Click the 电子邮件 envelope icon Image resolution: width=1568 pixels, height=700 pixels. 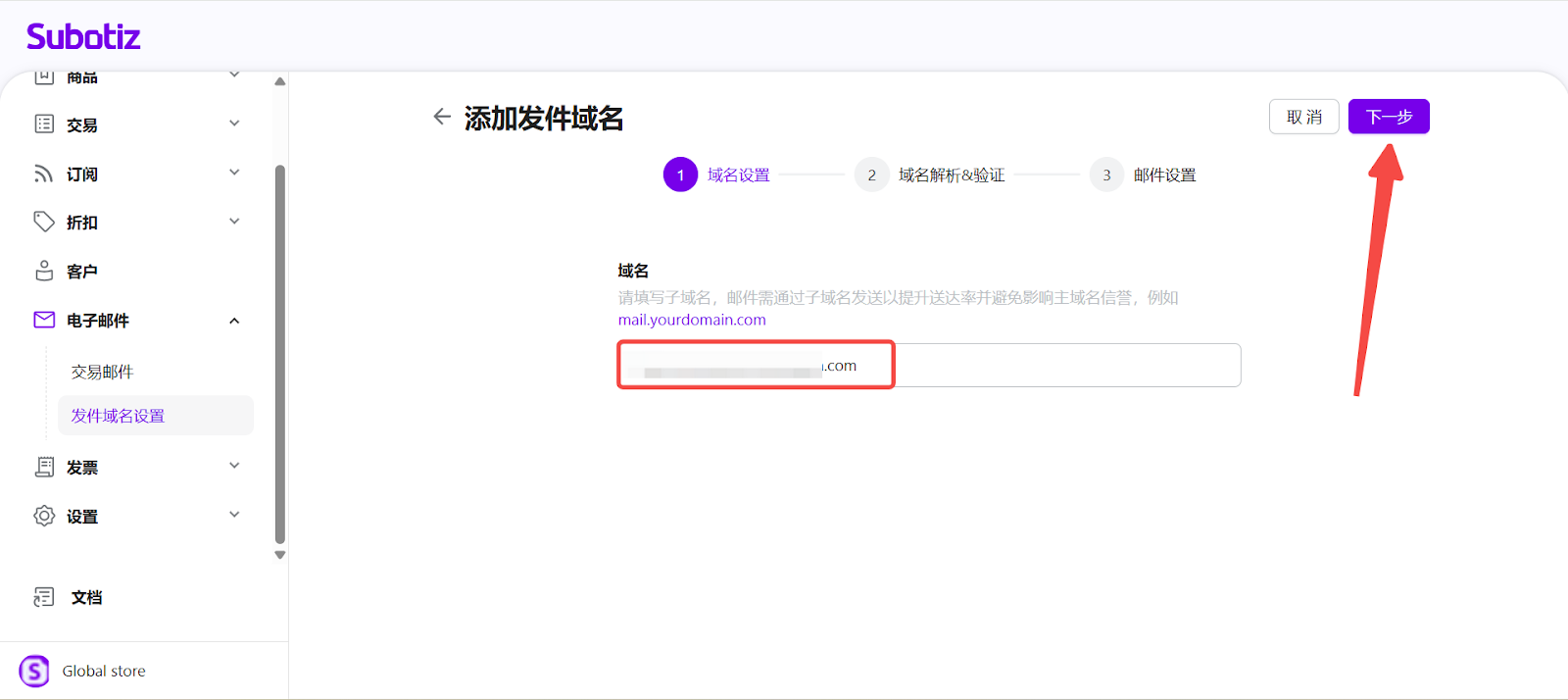[x=44, y=321]
